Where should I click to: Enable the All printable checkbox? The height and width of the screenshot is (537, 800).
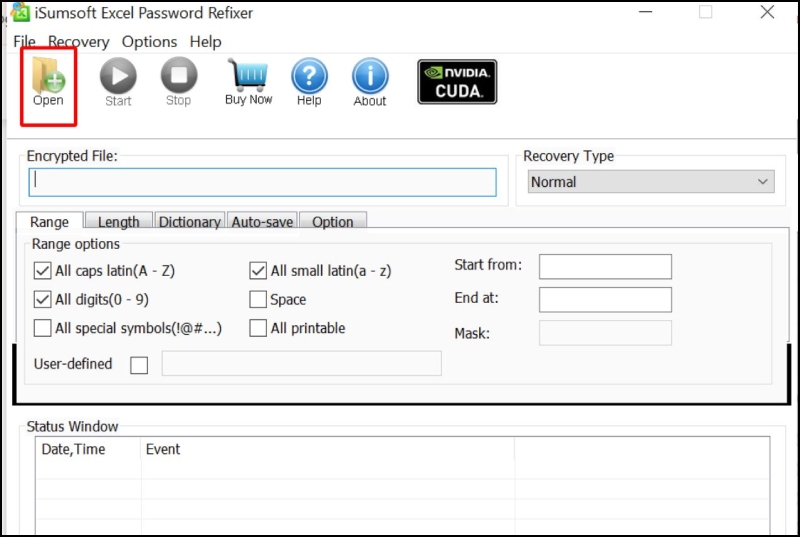coord(258,328)
